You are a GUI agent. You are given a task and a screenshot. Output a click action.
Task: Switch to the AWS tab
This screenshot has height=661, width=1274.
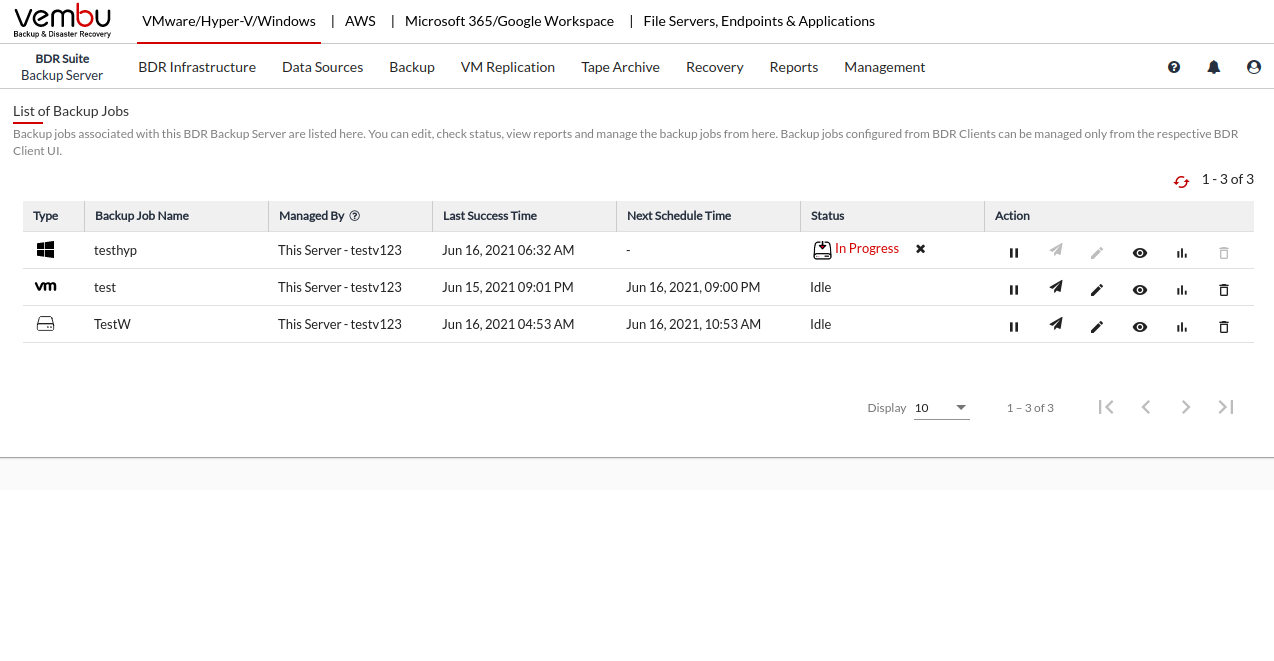(360, 21)
